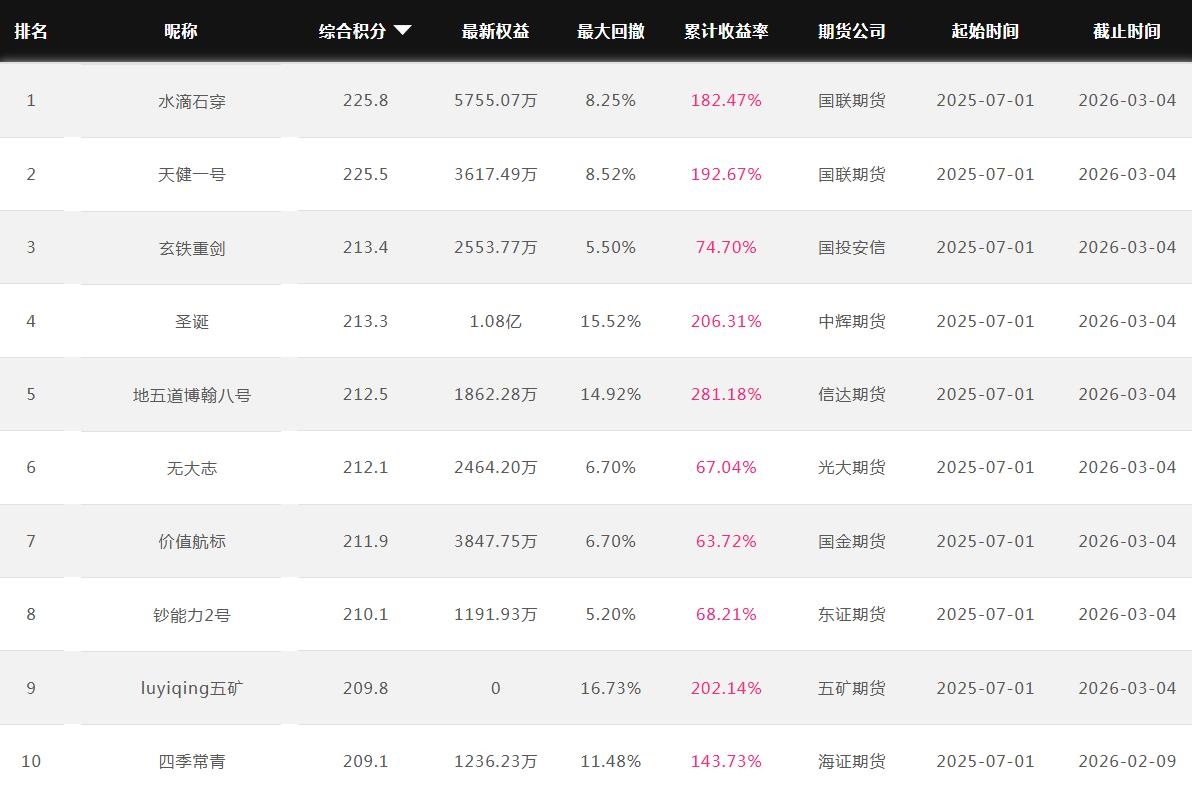Click the 排名 column header
The width and height of the screenshot is (1192, 794).
coord(31,31)
